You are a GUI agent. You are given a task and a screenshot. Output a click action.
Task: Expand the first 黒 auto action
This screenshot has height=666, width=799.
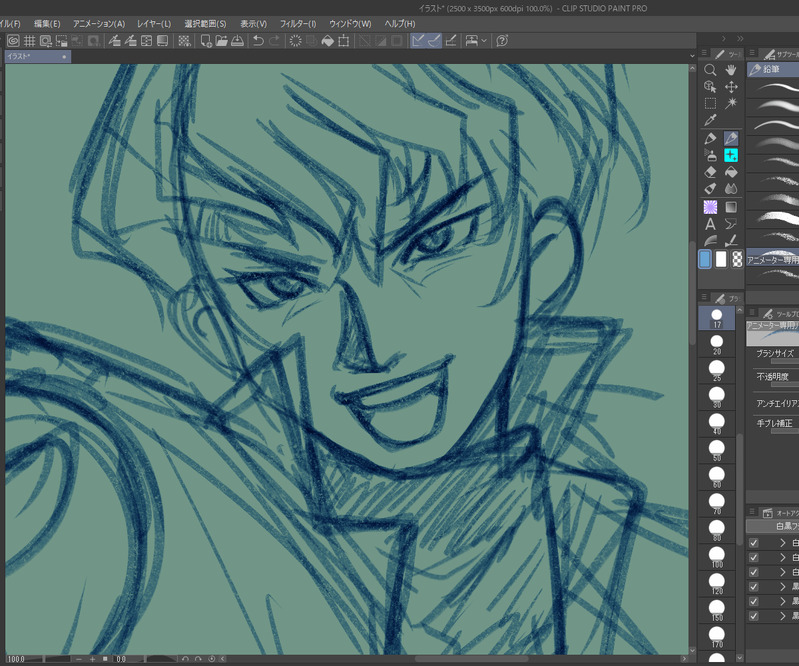click(x=783, y=587)
